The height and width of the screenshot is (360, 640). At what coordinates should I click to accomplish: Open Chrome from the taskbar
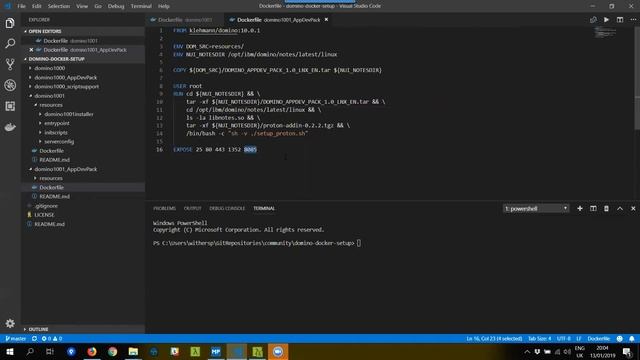click(x=113, y=351)
